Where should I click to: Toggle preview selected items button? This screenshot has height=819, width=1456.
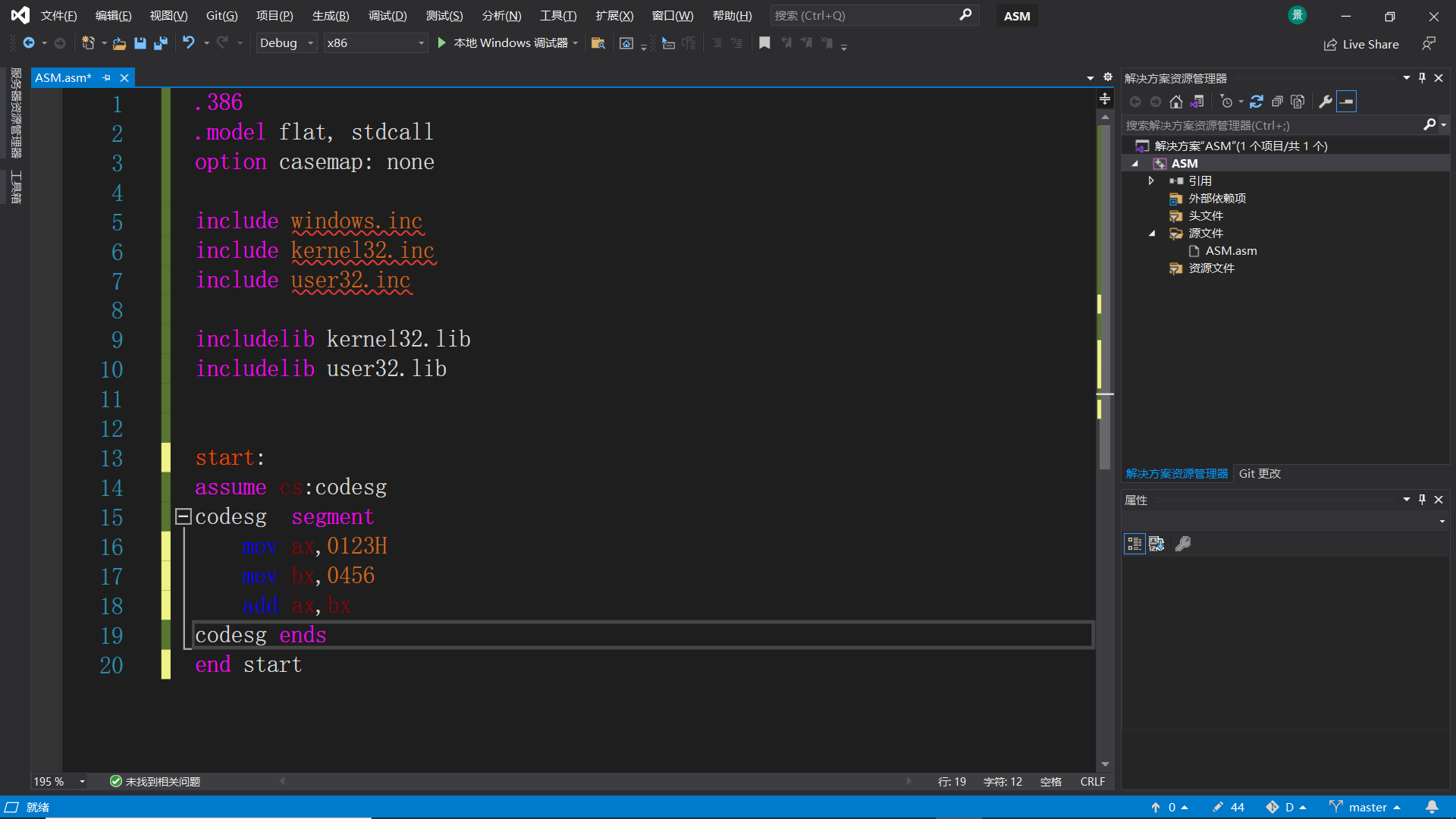1347,102
